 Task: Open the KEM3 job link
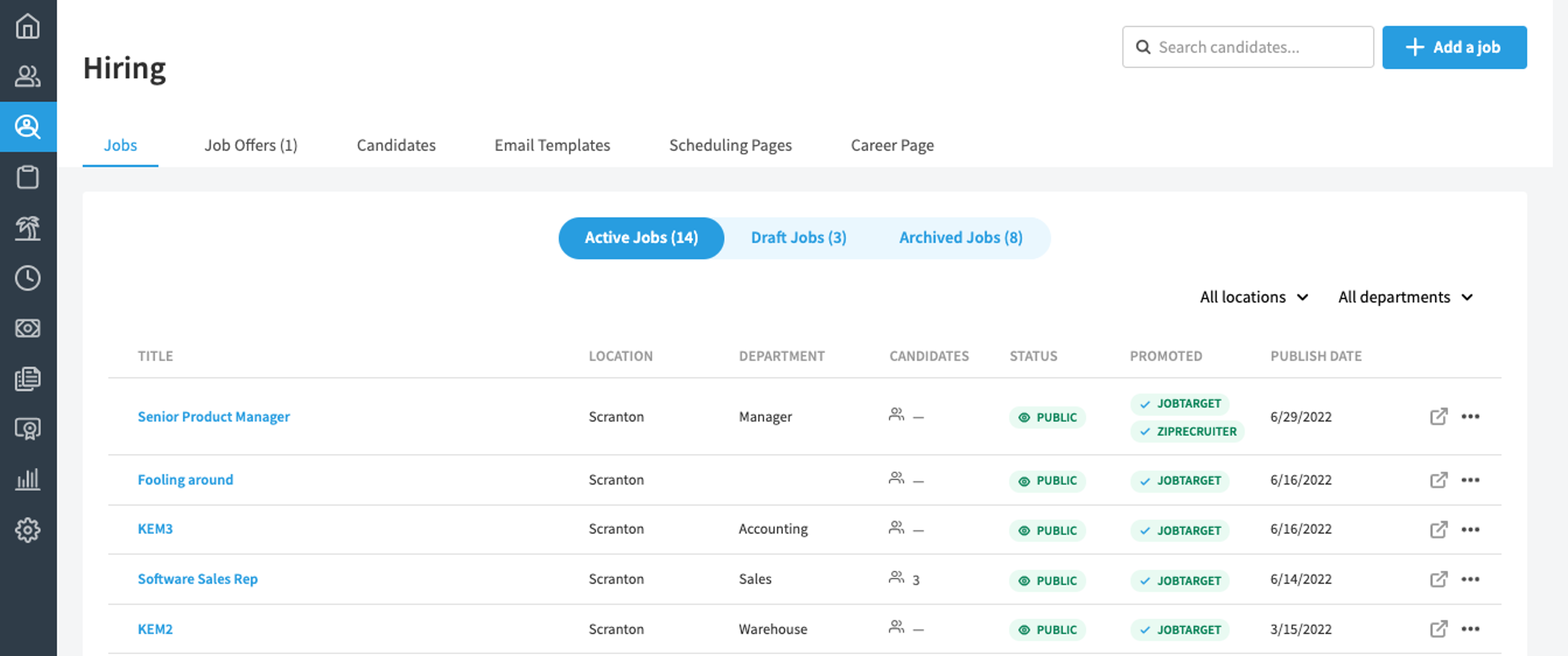[155, 529]
